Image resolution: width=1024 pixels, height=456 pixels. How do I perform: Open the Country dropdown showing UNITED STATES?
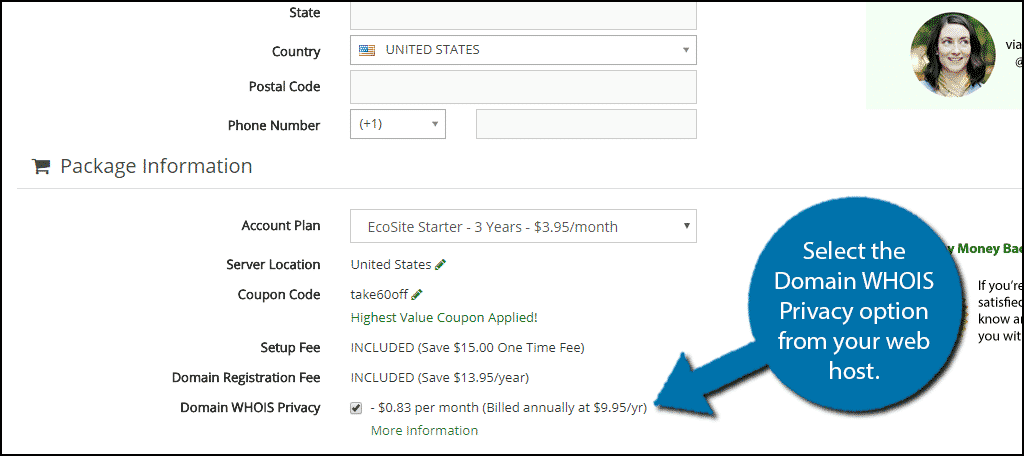coord(523,50)
